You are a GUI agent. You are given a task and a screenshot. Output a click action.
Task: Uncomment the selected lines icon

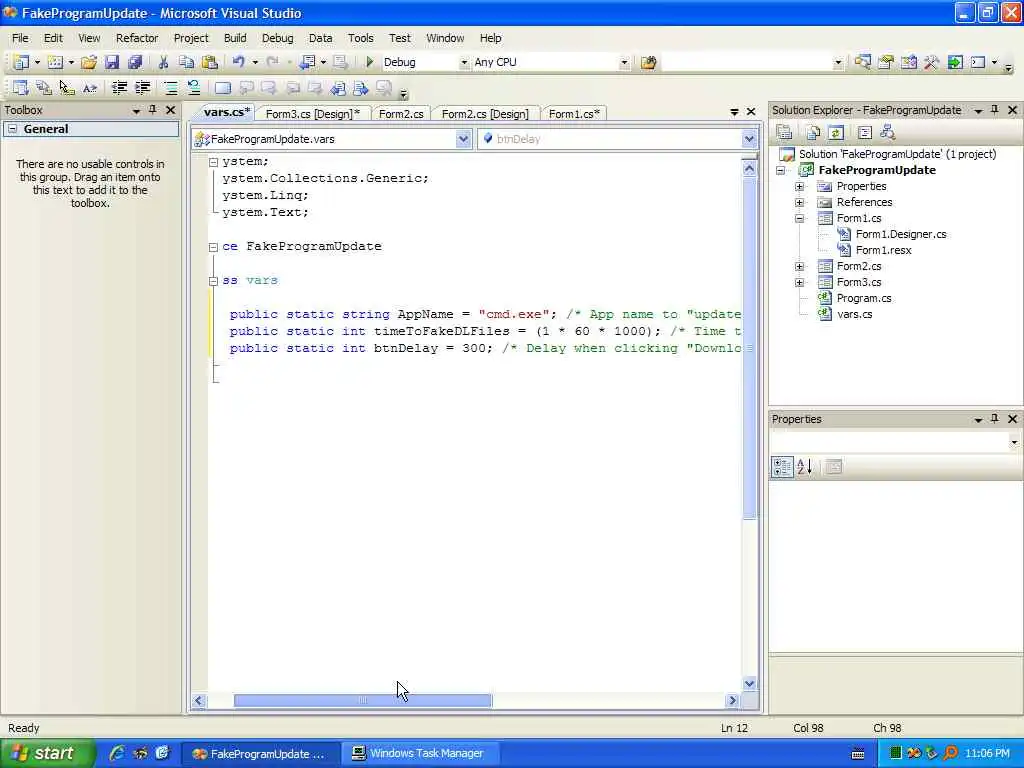click(194, 88)
